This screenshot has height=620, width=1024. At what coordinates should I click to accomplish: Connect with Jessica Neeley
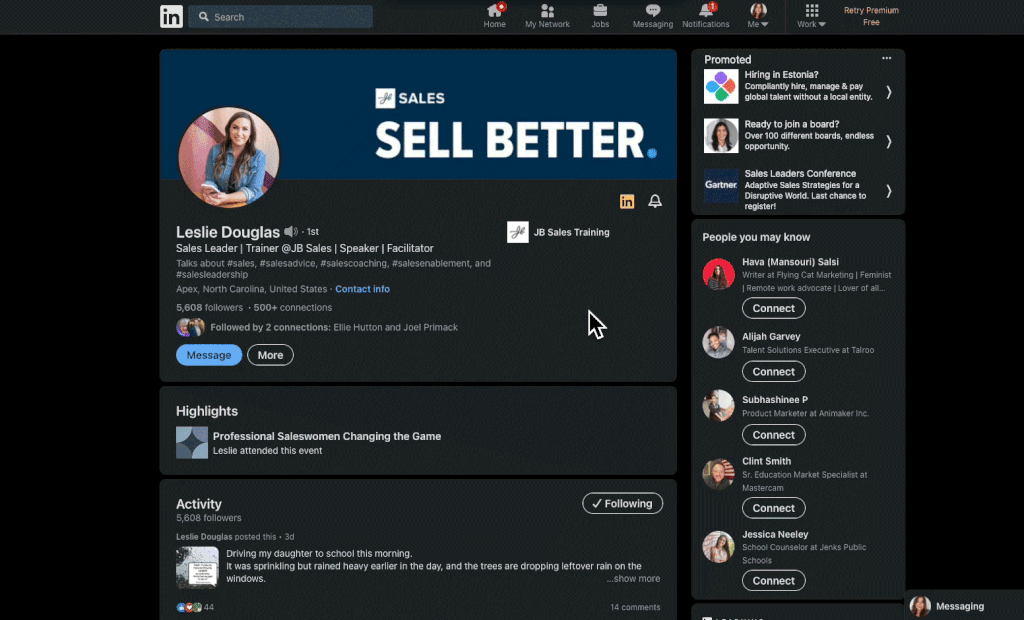773,581
